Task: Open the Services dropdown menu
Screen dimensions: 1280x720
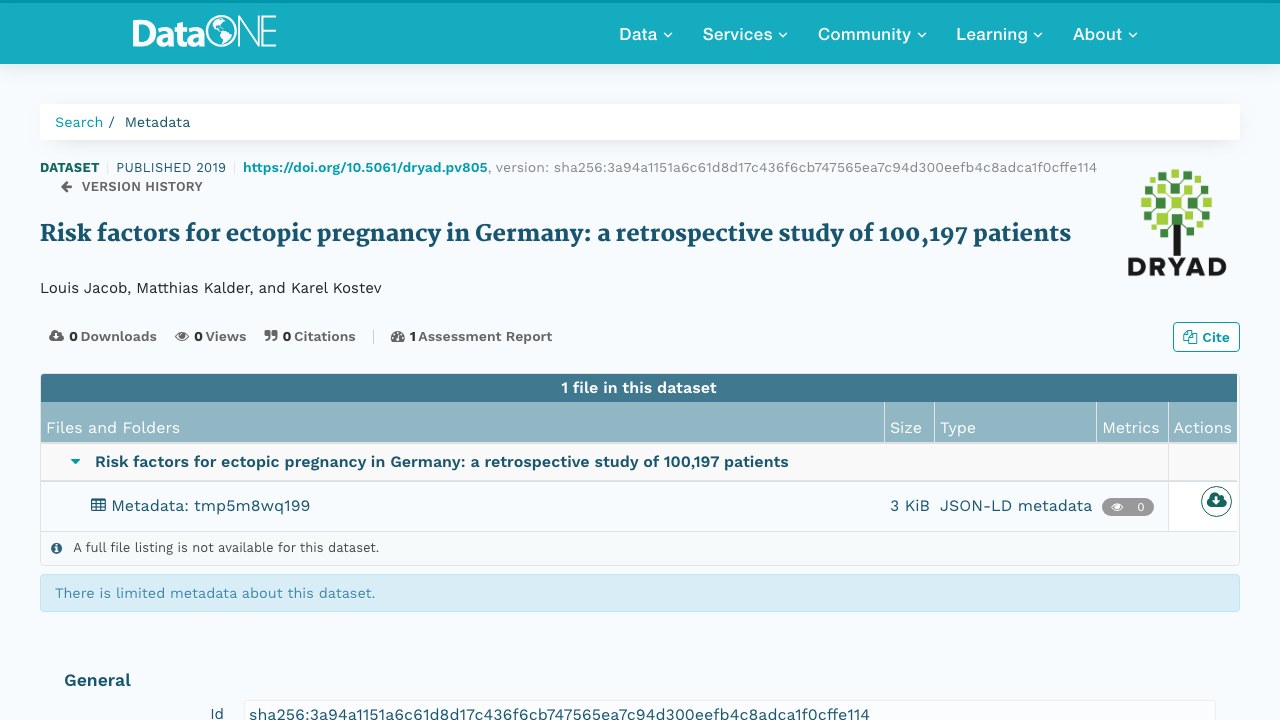Action: [745, 34]
